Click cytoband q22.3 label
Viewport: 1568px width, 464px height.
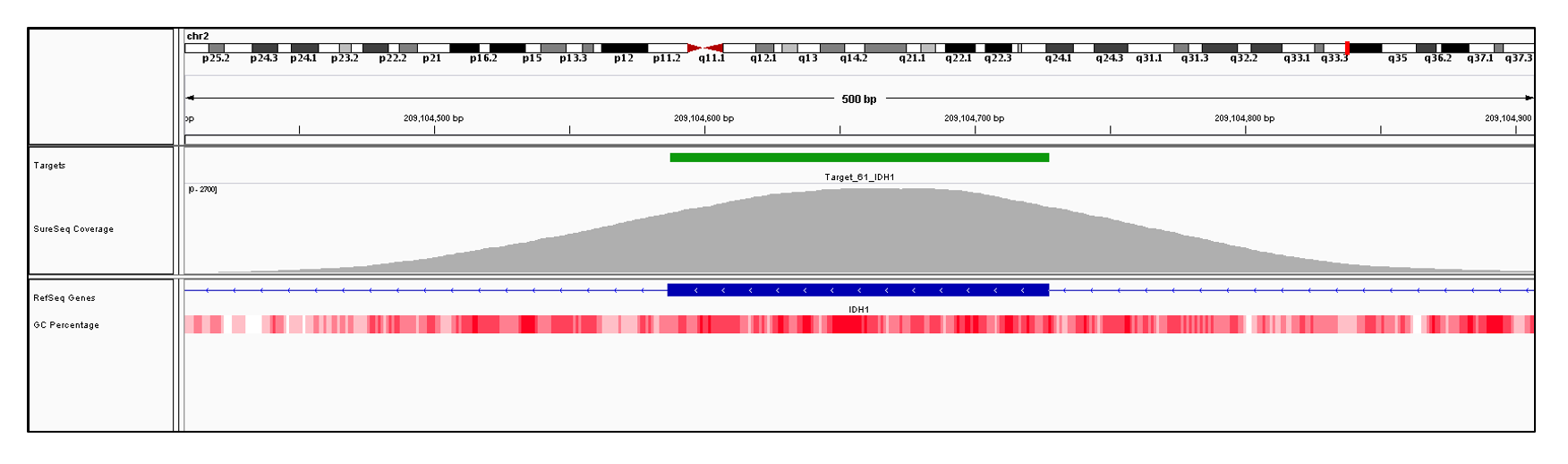(x=998, y=58)
